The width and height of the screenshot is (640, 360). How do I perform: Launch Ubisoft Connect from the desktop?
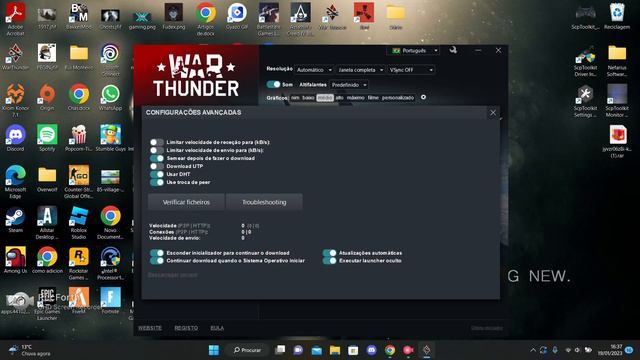[x=110, y=60]
